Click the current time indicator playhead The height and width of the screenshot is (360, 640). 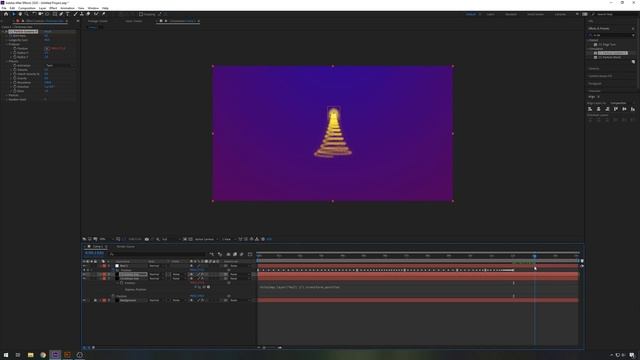tap(534, 256)
